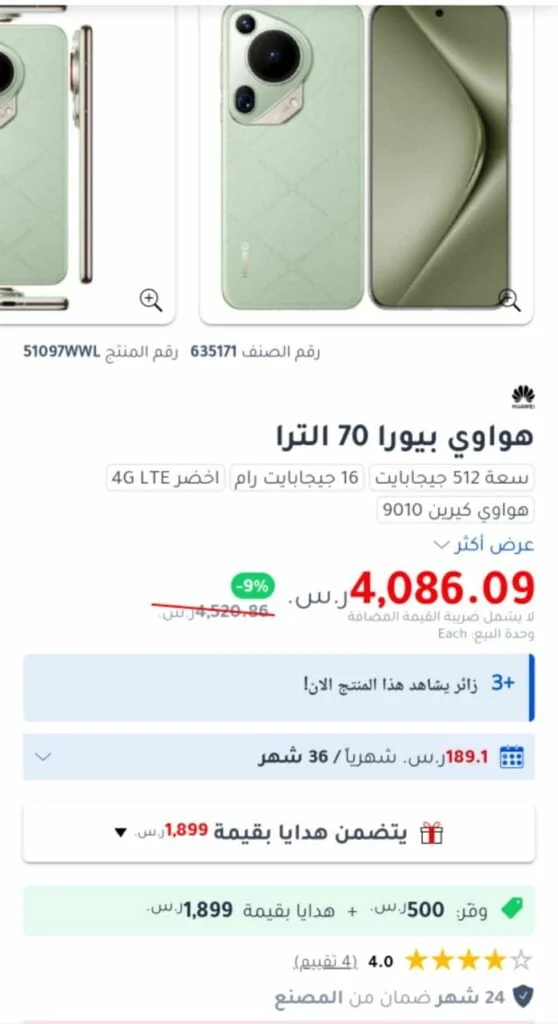The width and height of the screenshot is (558, 1024).
Task: Tap the Huawei brand logo
Action: (523, 396)
